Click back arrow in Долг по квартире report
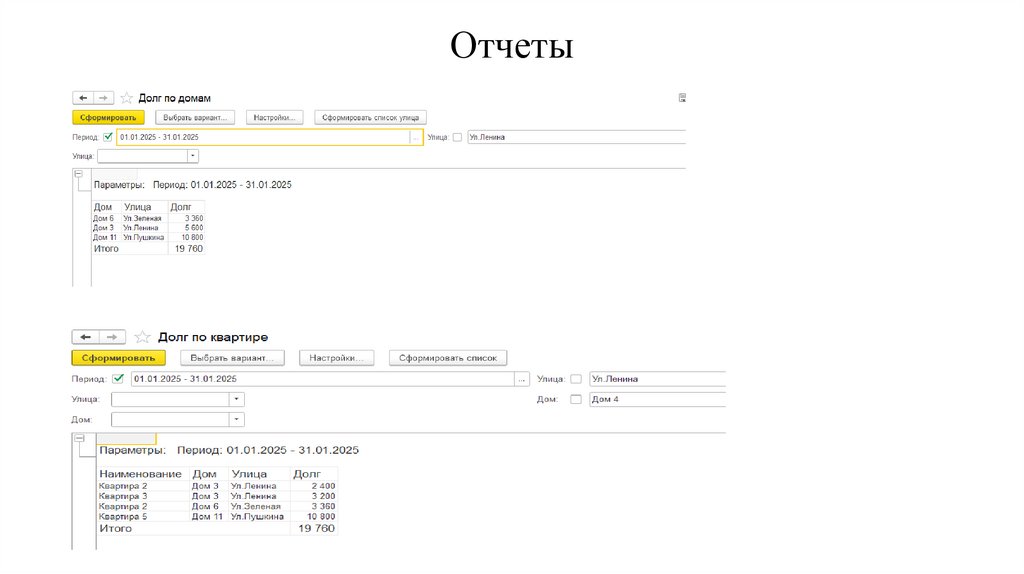The image size is (1024, 574). 86,337
